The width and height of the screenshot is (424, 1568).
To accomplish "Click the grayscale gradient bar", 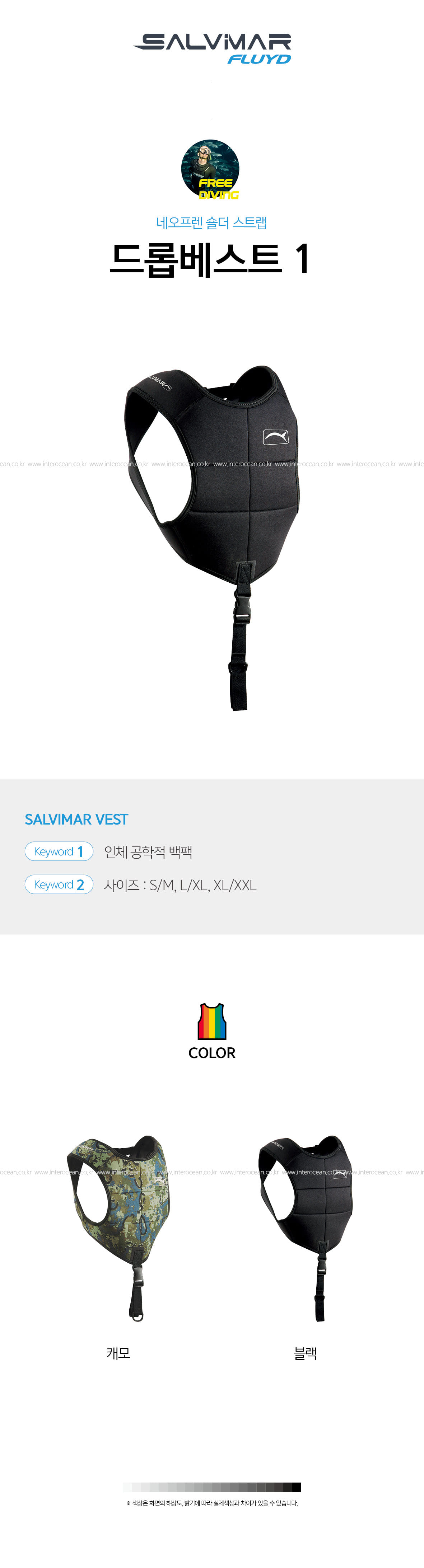I will click(212, 1487).
